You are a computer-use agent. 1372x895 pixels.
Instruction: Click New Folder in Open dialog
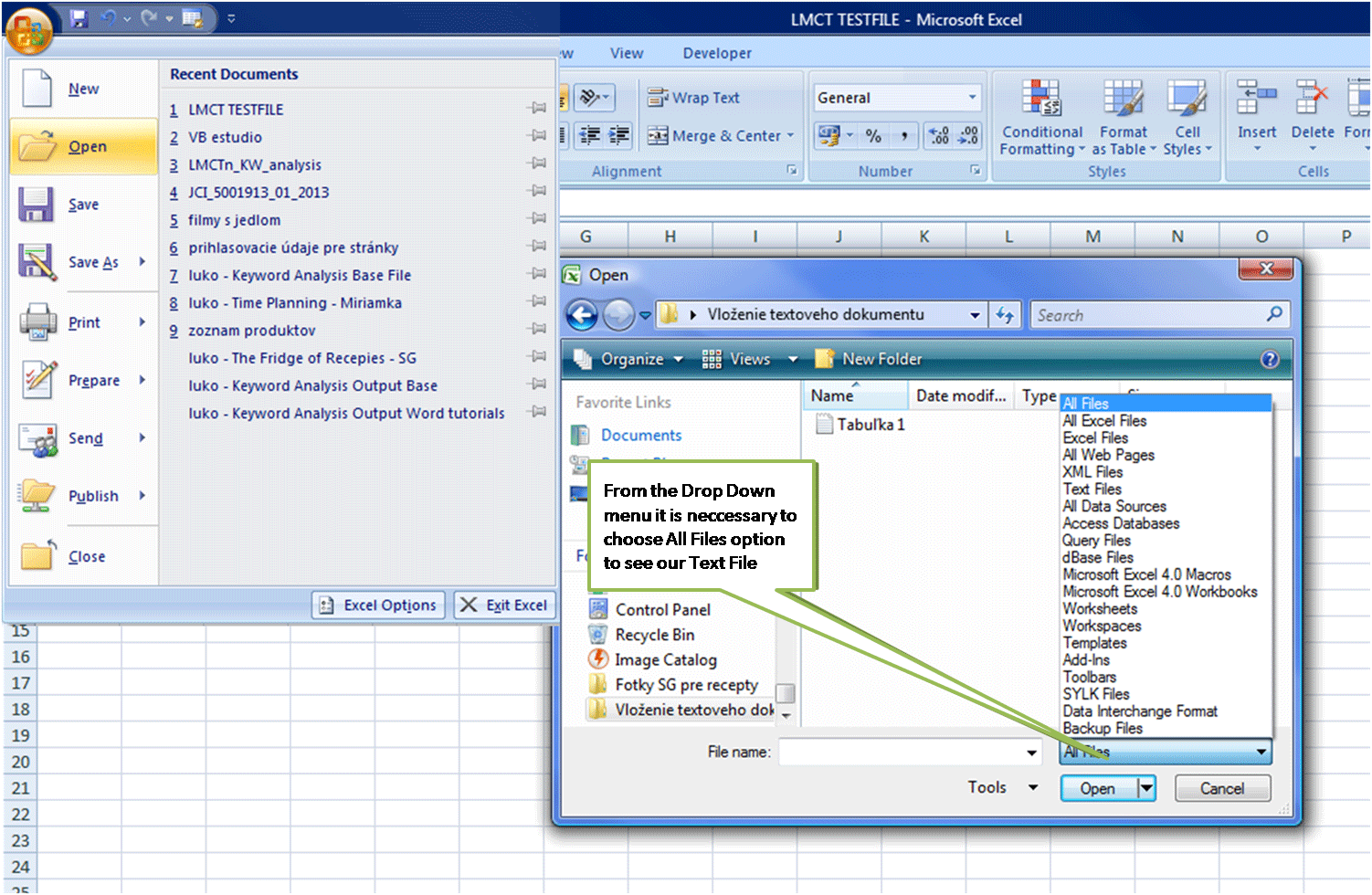tap(869, 359)
